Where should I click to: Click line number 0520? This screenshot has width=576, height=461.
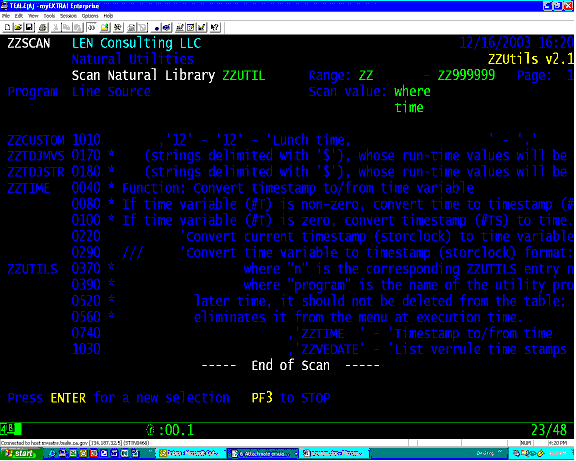pos(86,302)
